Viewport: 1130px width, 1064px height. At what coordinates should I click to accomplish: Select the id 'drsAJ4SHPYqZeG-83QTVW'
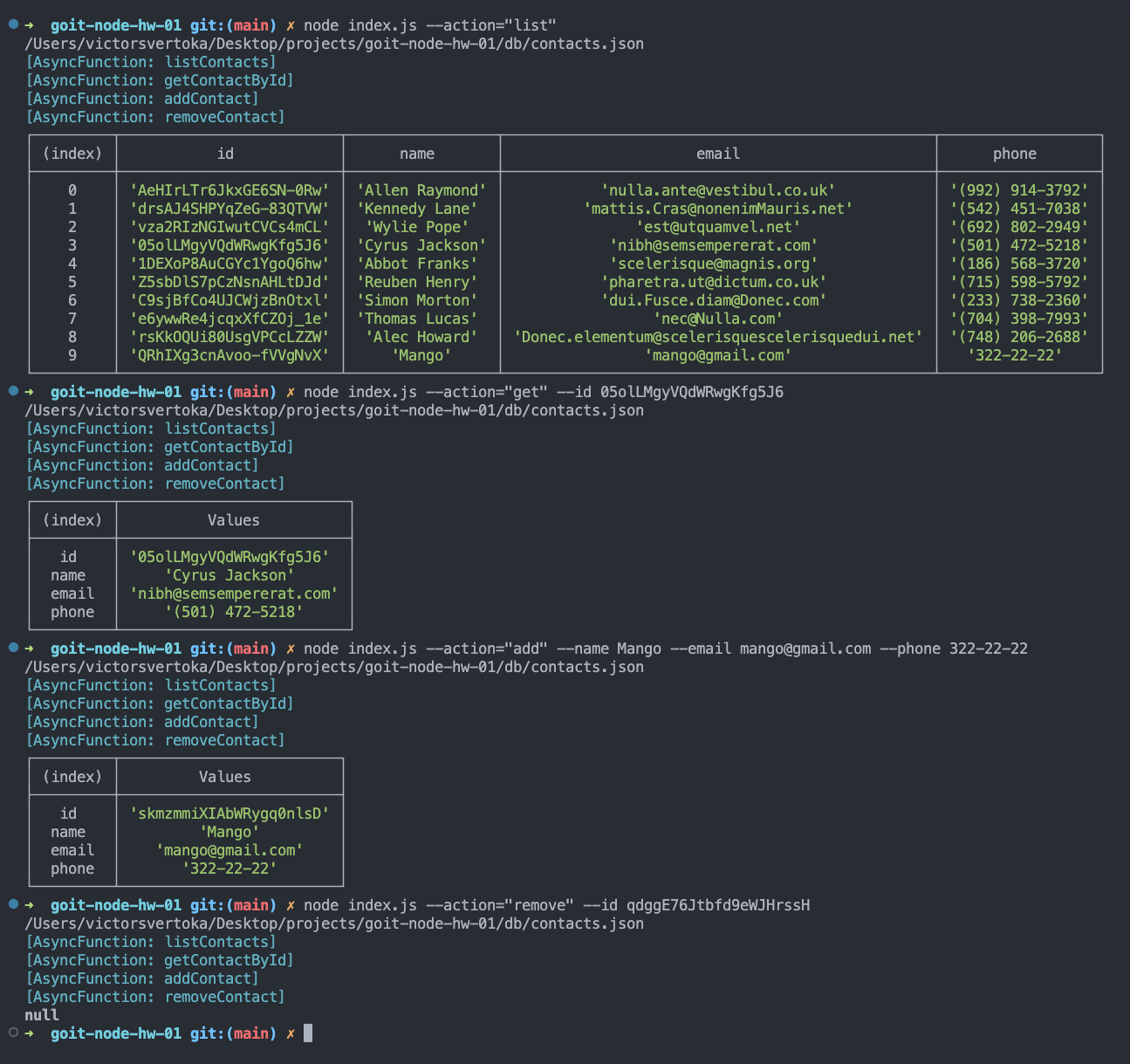click(229, 209)
